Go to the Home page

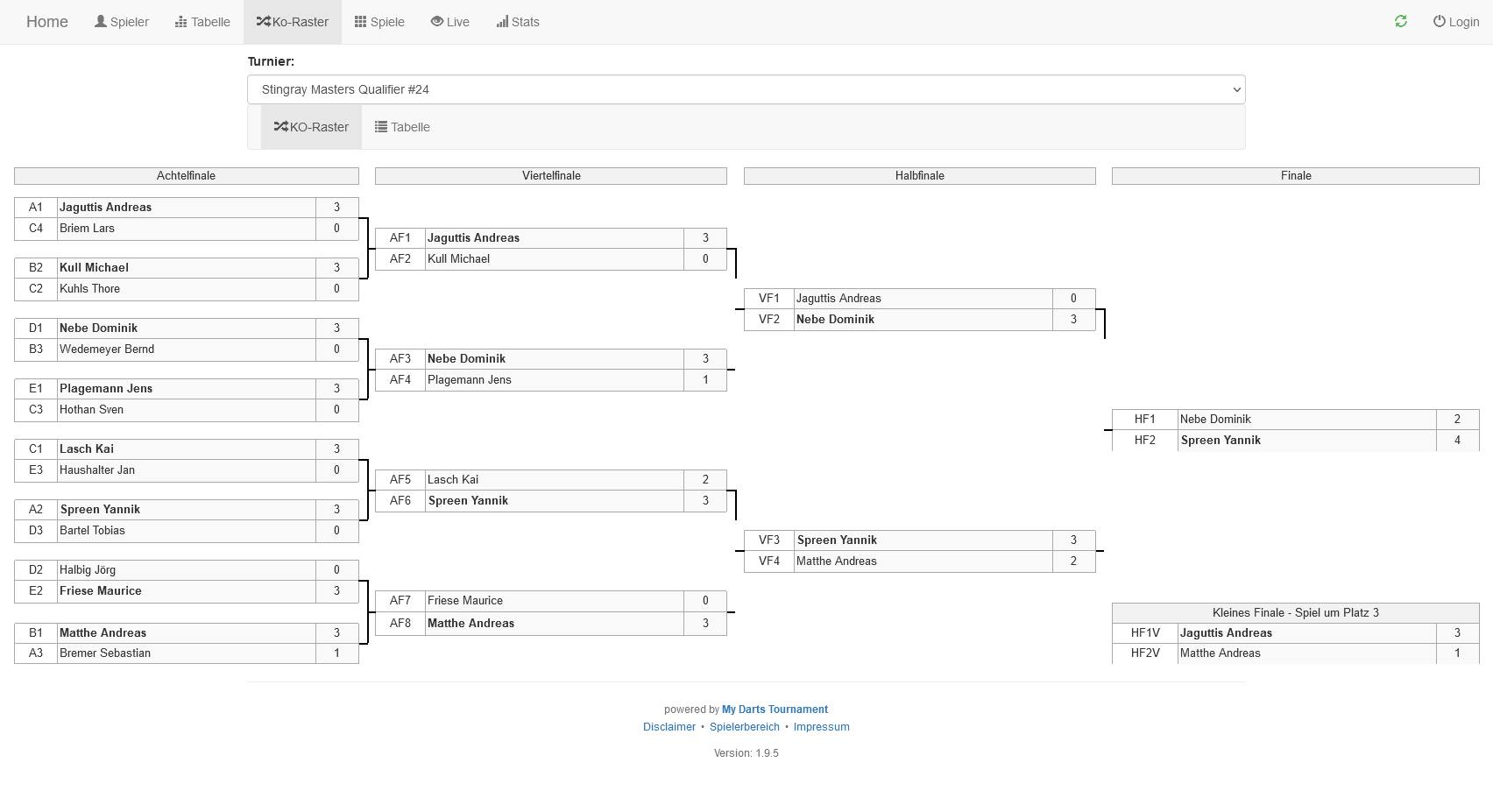point(47,22)
